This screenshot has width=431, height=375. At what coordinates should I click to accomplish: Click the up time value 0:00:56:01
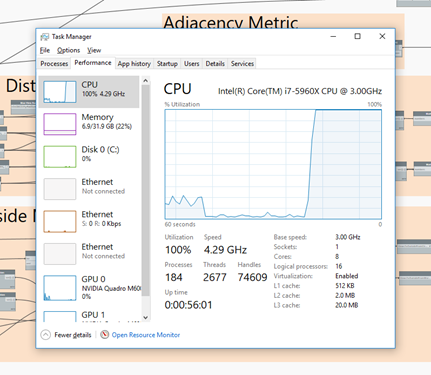coord(188,305)
